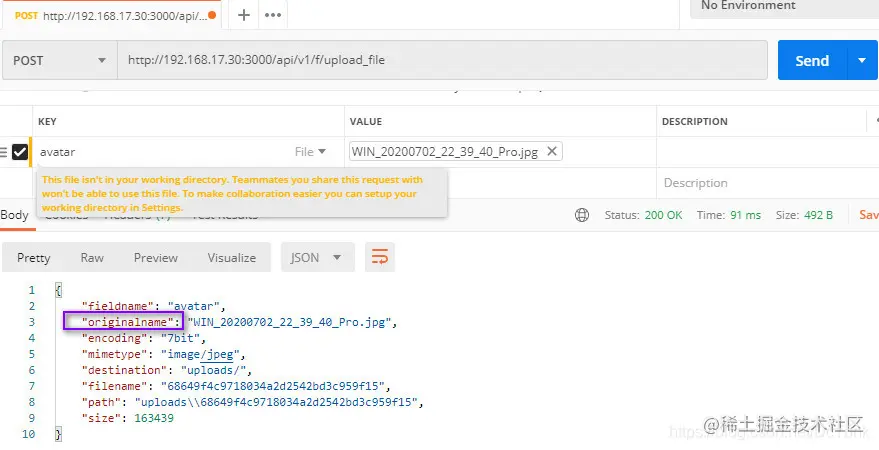
Task: Click the VALUE column header
Action: (366, 122)
